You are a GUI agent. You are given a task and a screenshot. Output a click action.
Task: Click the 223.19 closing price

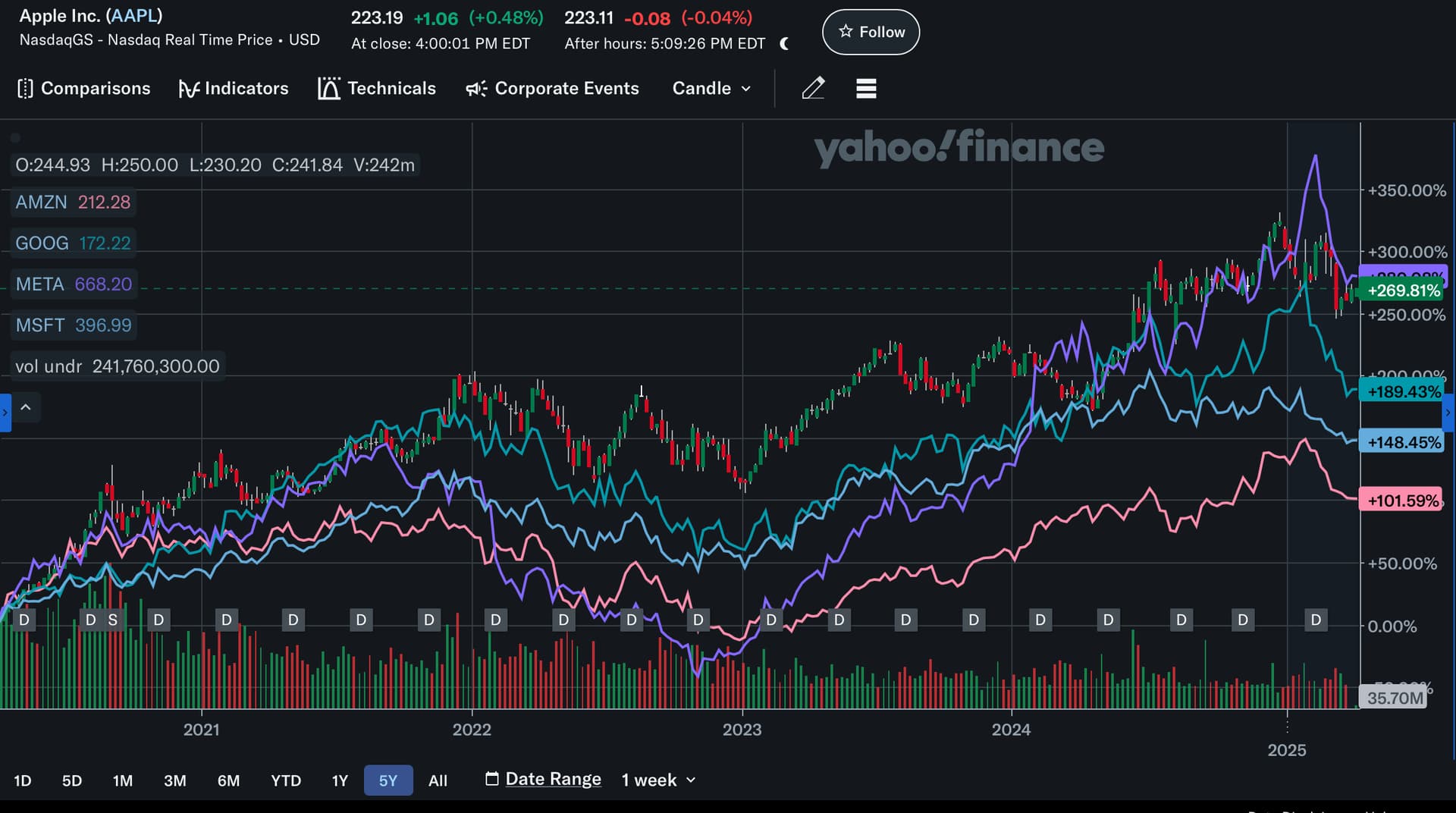[x=377, y=17]
